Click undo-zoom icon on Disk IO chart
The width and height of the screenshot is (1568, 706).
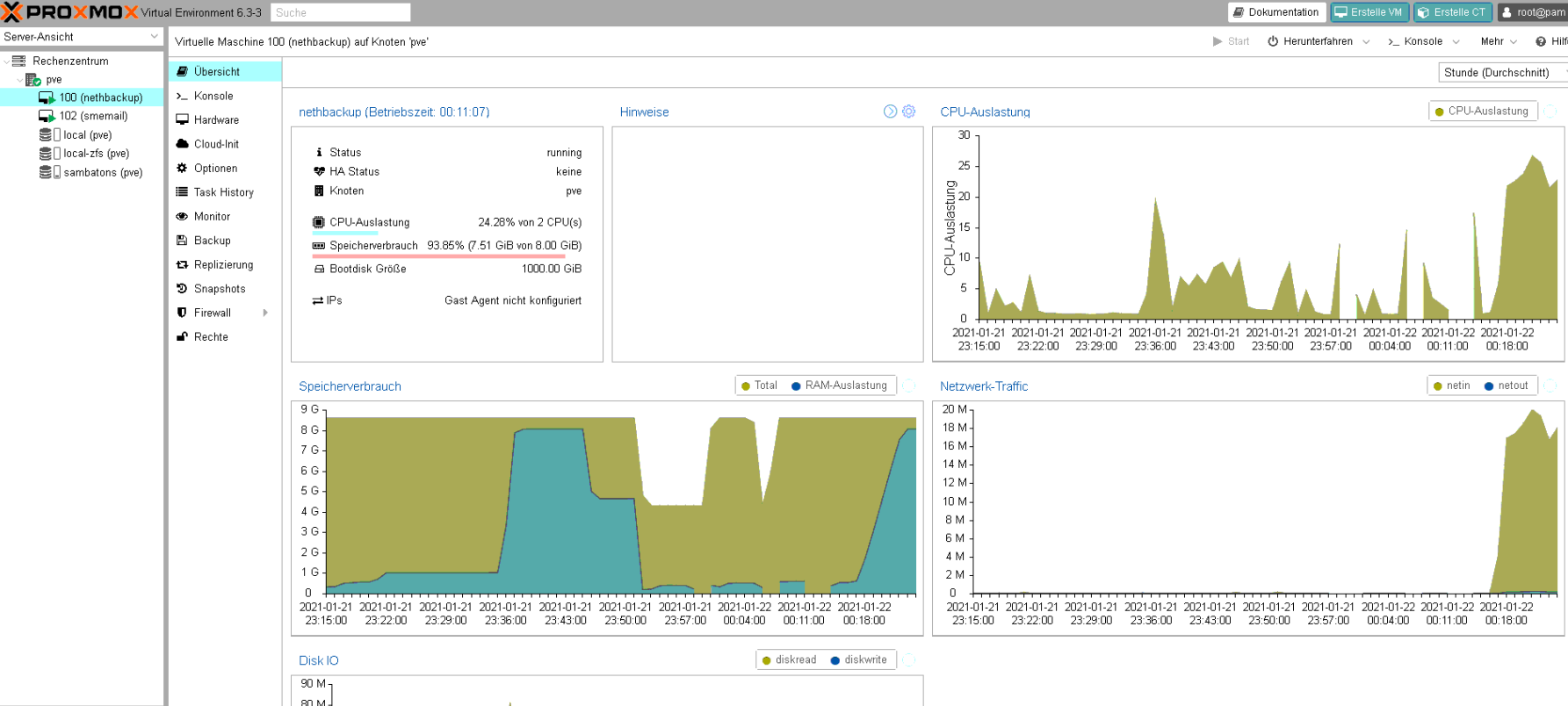tap(909, 659)
